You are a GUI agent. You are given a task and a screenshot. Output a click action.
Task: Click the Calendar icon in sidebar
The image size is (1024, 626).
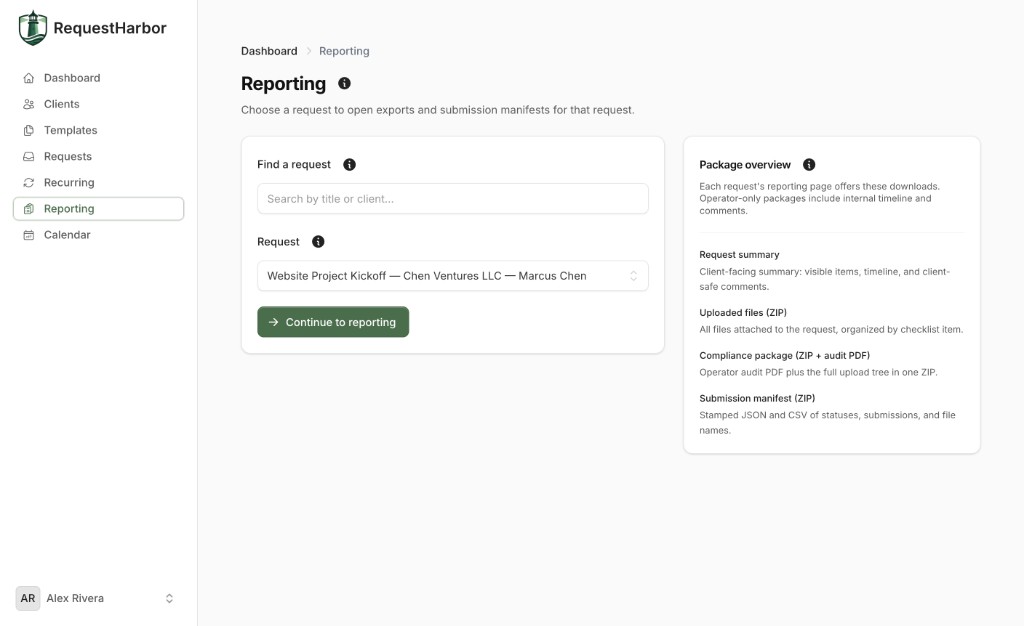pyautogui.click(x=29, y=234)
